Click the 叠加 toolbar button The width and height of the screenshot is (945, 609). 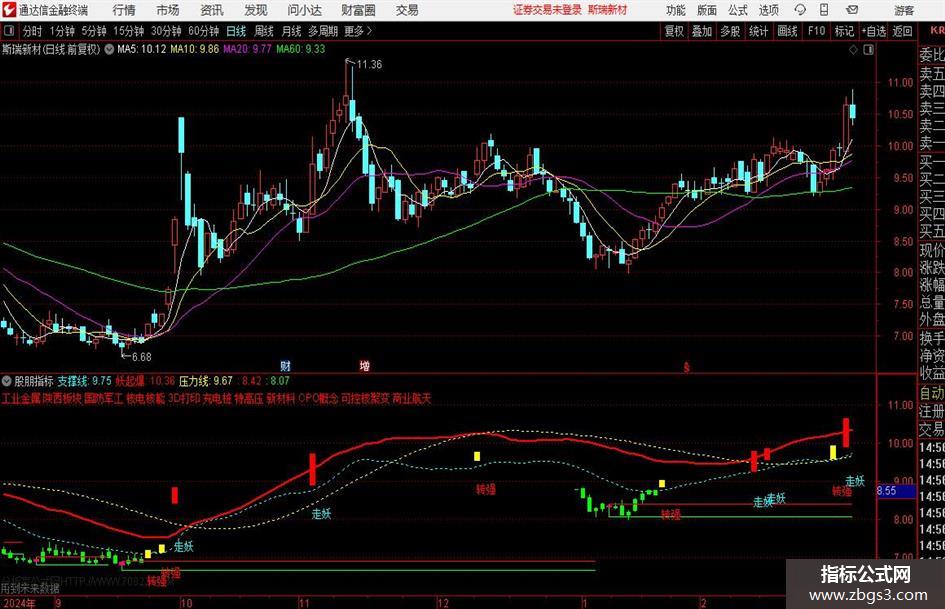tap(702, 31)
